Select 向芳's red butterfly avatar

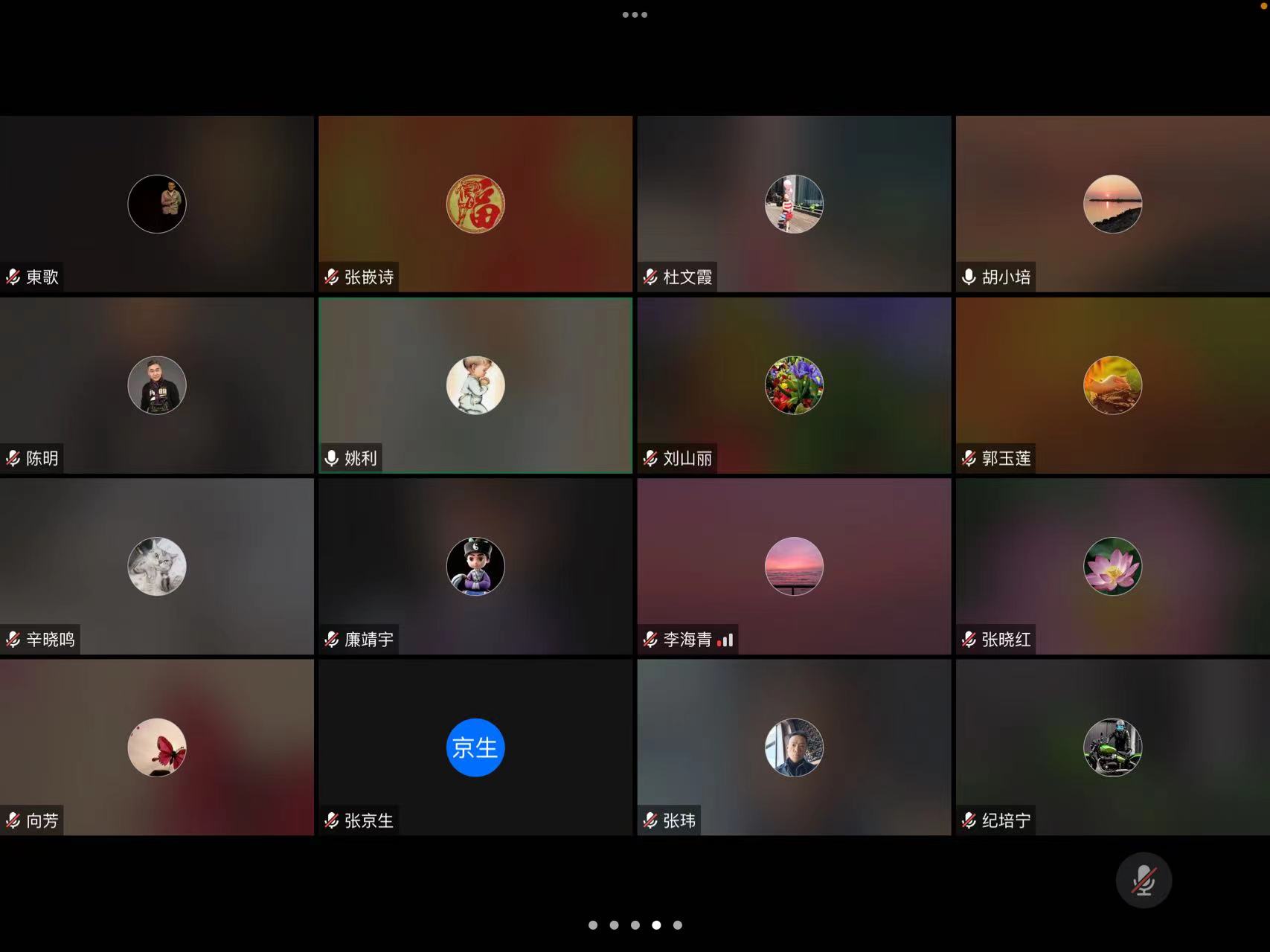157,747
